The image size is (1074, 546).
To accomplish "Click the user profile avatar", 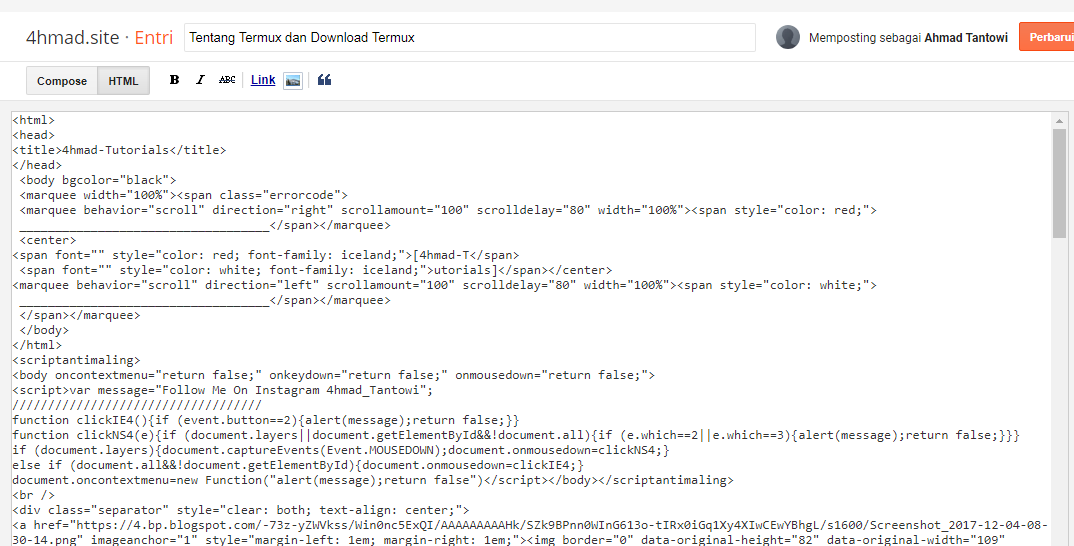I will pyautogui.click(x=788, y=37).
